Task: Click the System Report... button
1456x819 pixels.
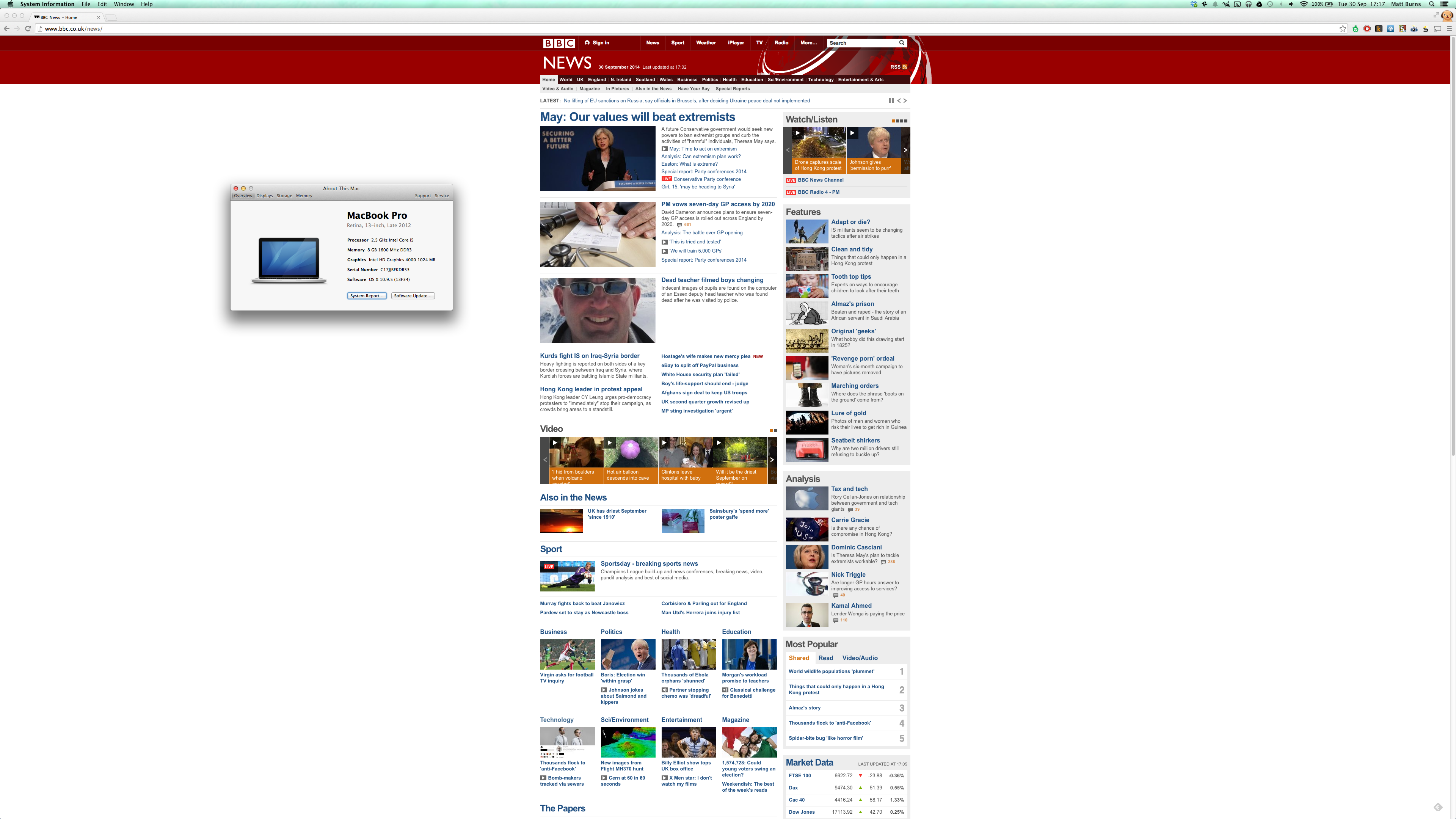Action: click(367, 296)
